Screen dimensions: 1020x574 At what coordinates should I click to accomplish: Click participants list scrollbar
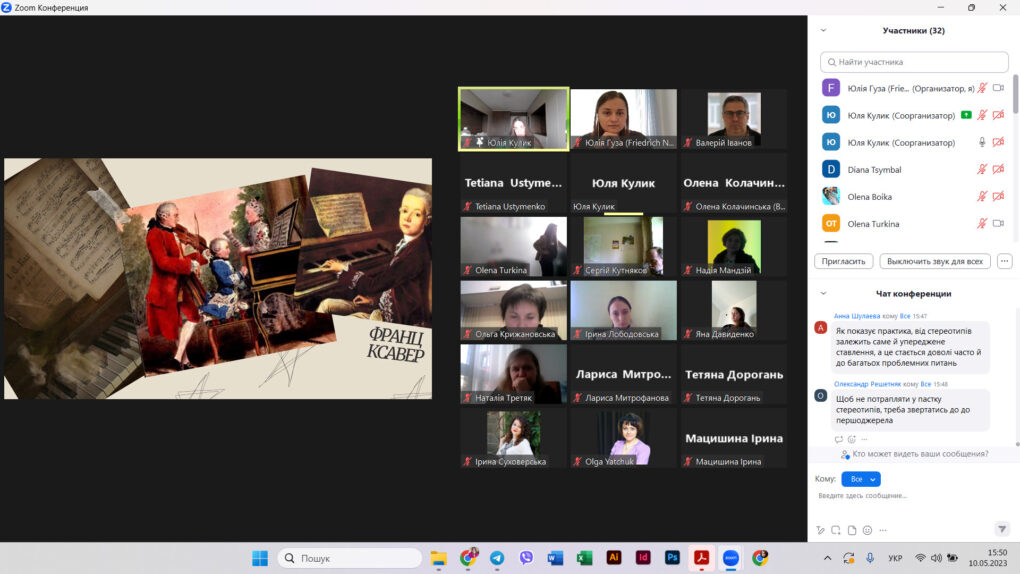point(1015,94)
